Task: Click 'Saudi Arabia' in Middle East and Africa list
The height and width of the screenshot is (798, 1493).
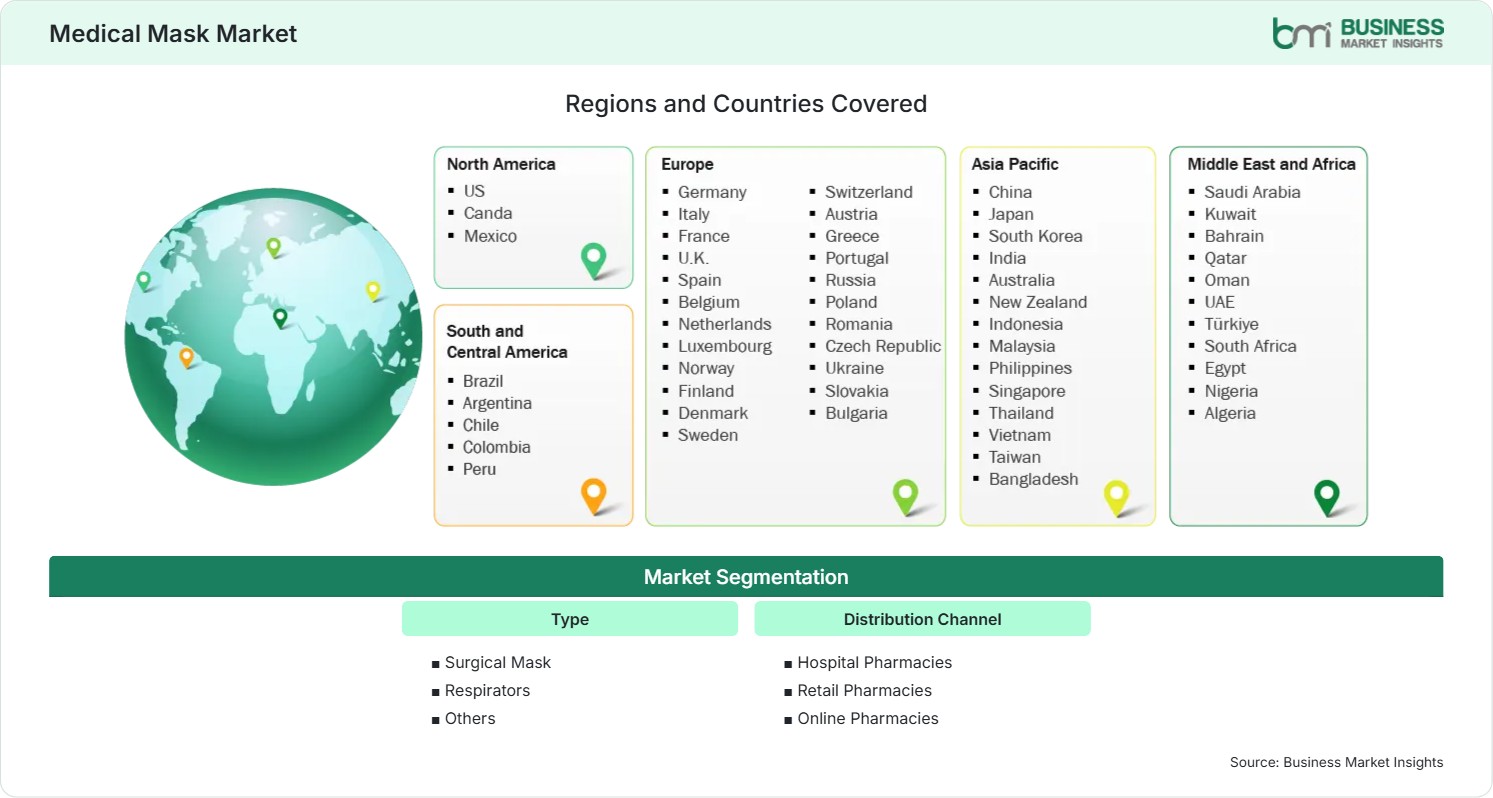Action: pyautogui.click(x=1252, y=192)
